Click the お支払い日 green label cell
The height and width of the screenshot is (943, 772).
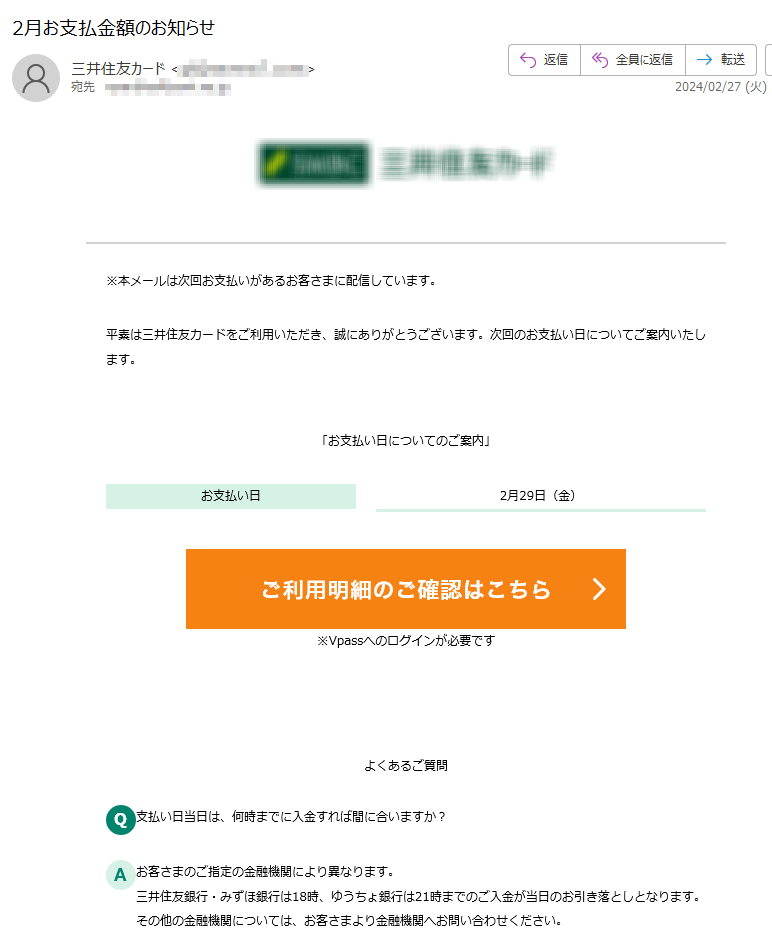[231, 496]
